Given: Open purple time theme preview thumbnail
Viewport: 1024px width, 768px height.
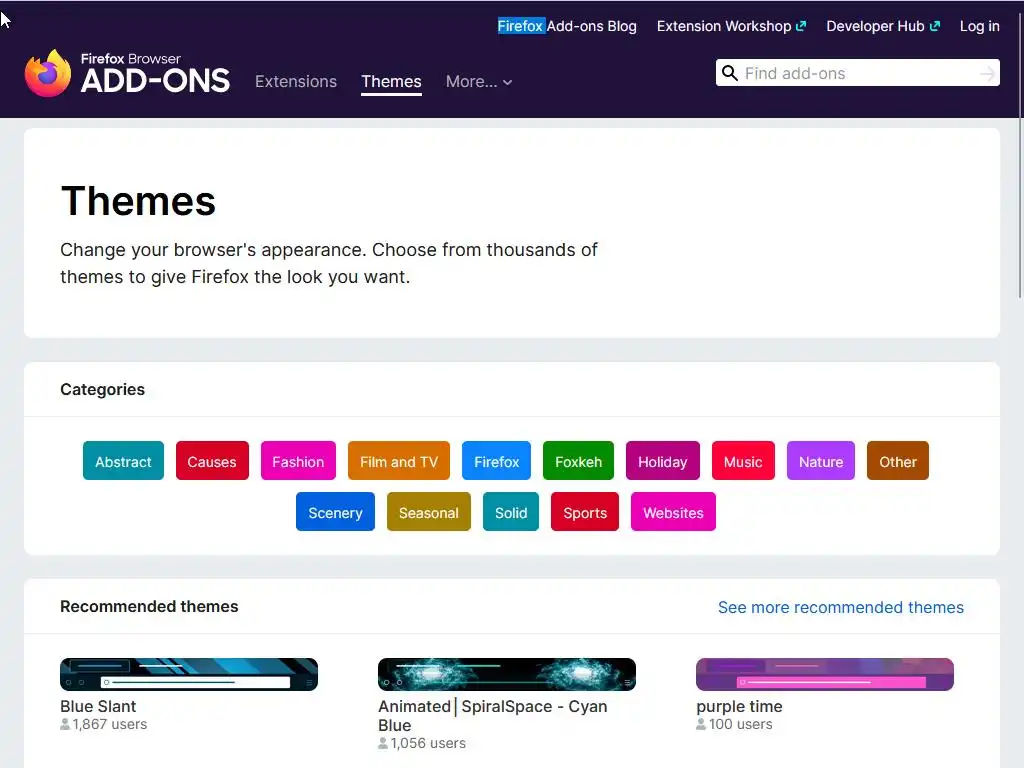Looking at the screenshot, I should [825, 674].
